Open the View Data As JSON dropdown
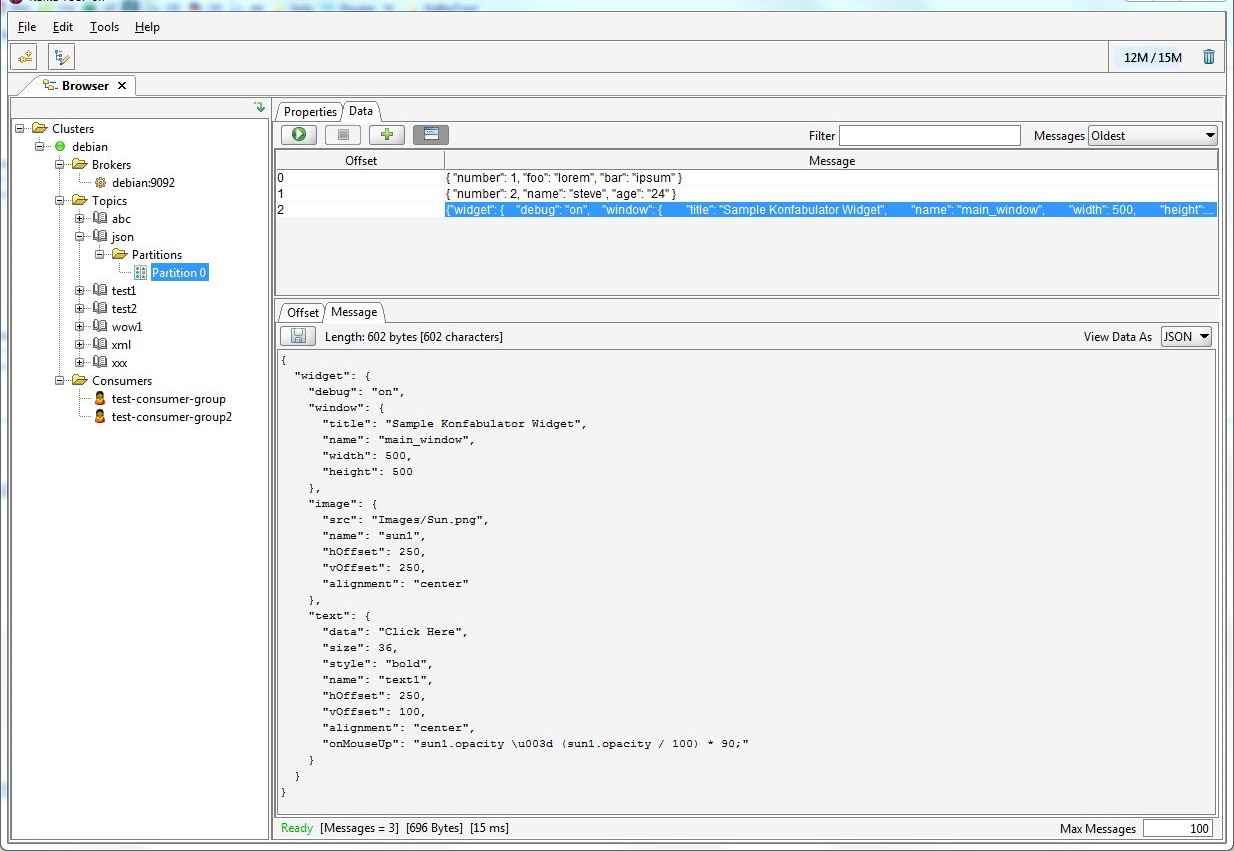This screenshot has width=1234, height=851. click(1186, 337)
